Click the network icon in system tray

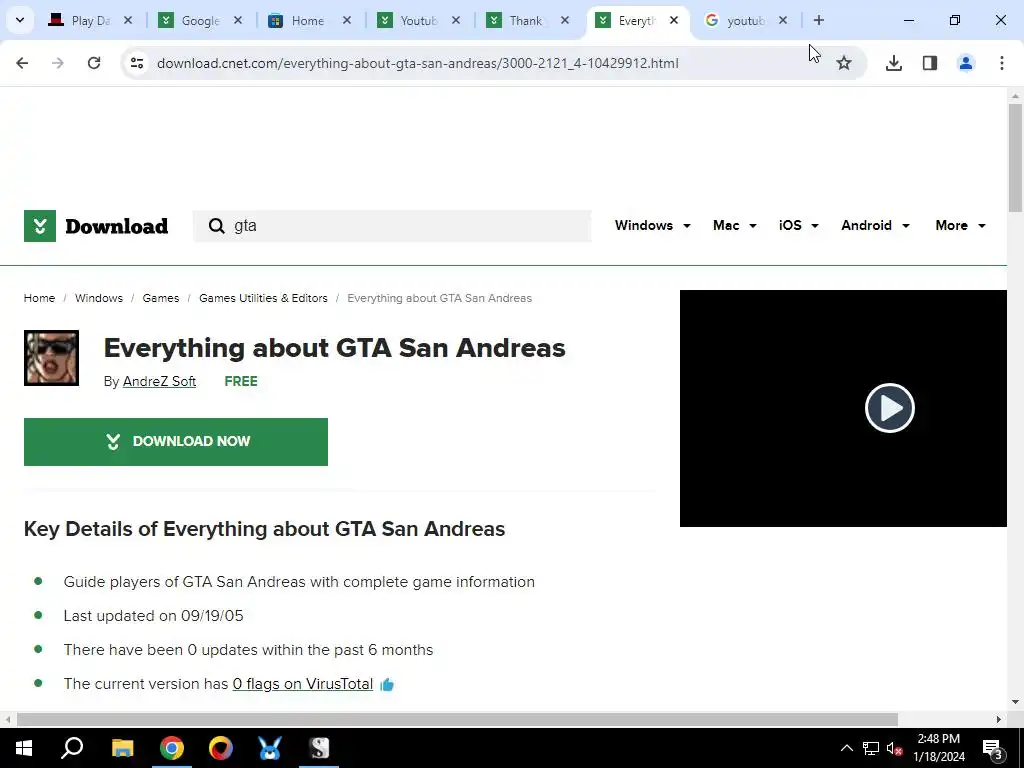[x=871, y=748]
